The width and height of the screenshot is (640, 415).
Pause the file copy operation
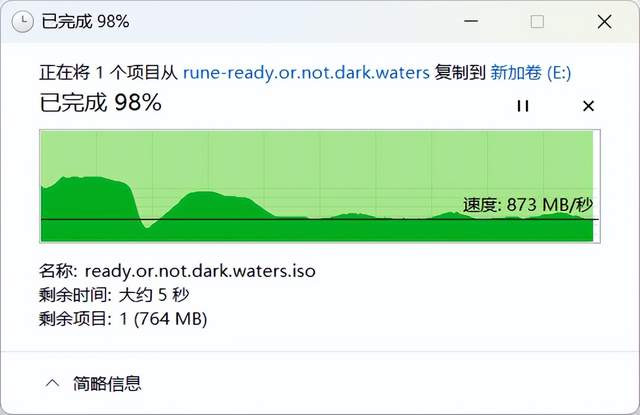(523, 105)
